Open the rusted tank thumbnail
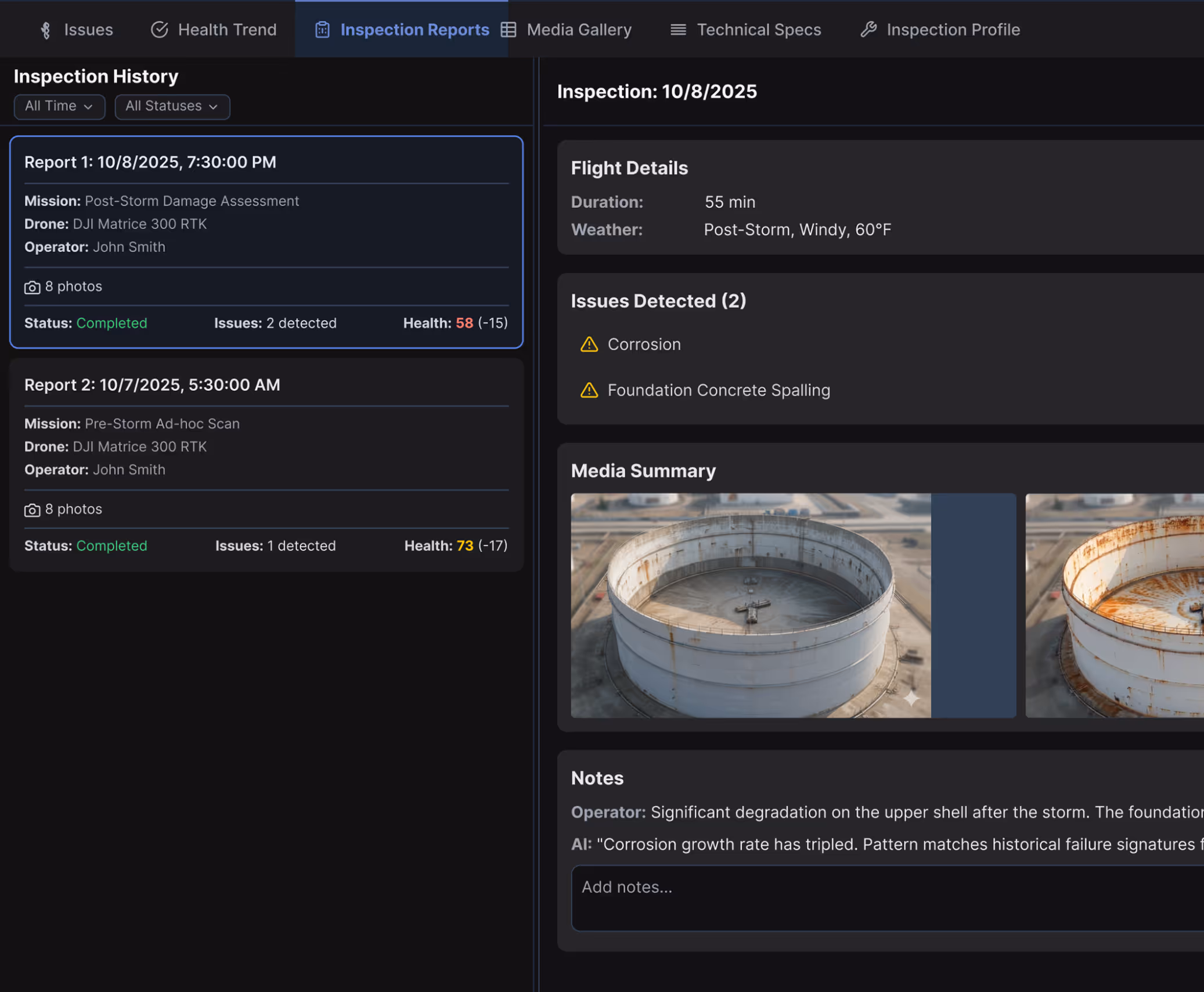Screen dimensions: 1204x992 (1115, 605)
